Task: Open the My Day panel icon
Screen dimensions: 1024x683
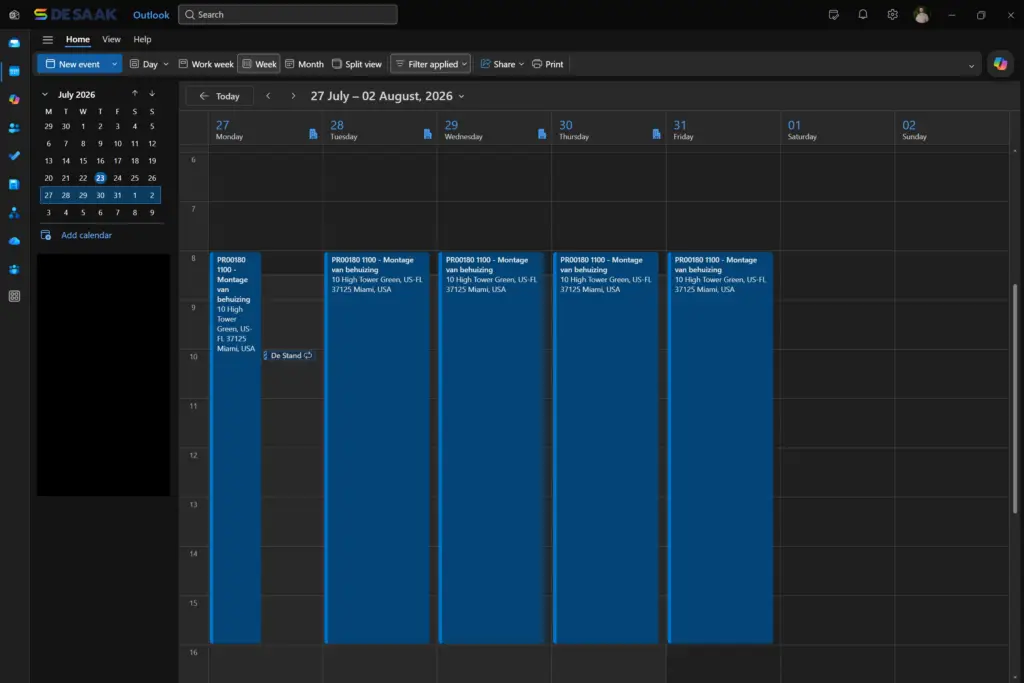Action: [833, 14]
